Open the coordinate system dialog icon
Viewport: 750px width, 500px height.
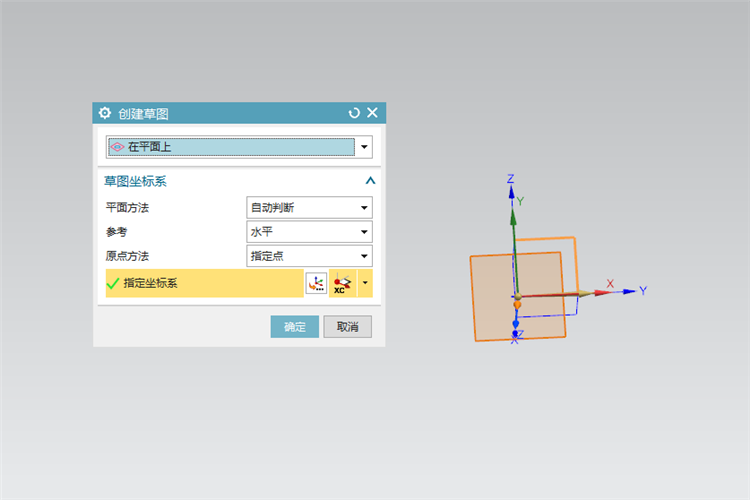click(316, 283)
